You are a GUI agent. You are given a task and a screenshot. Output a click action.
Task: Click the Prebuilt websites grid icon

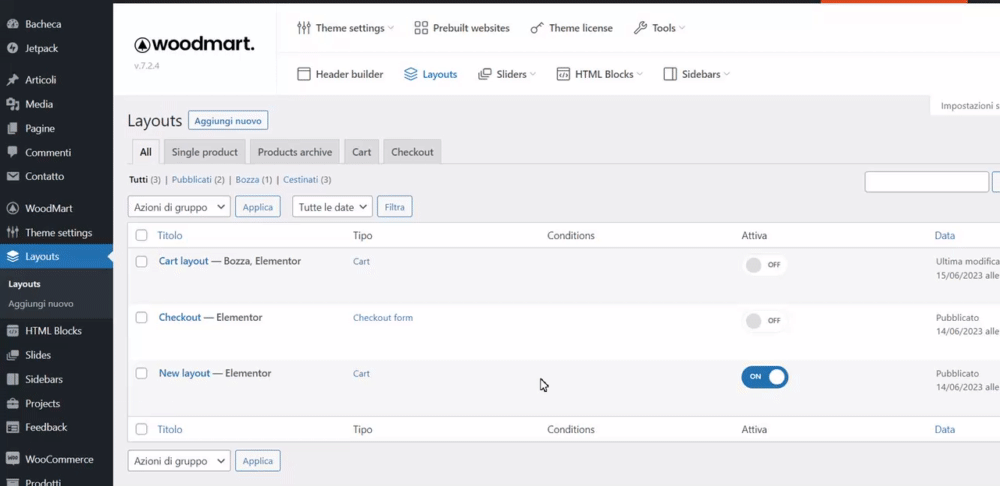point(421,28)
